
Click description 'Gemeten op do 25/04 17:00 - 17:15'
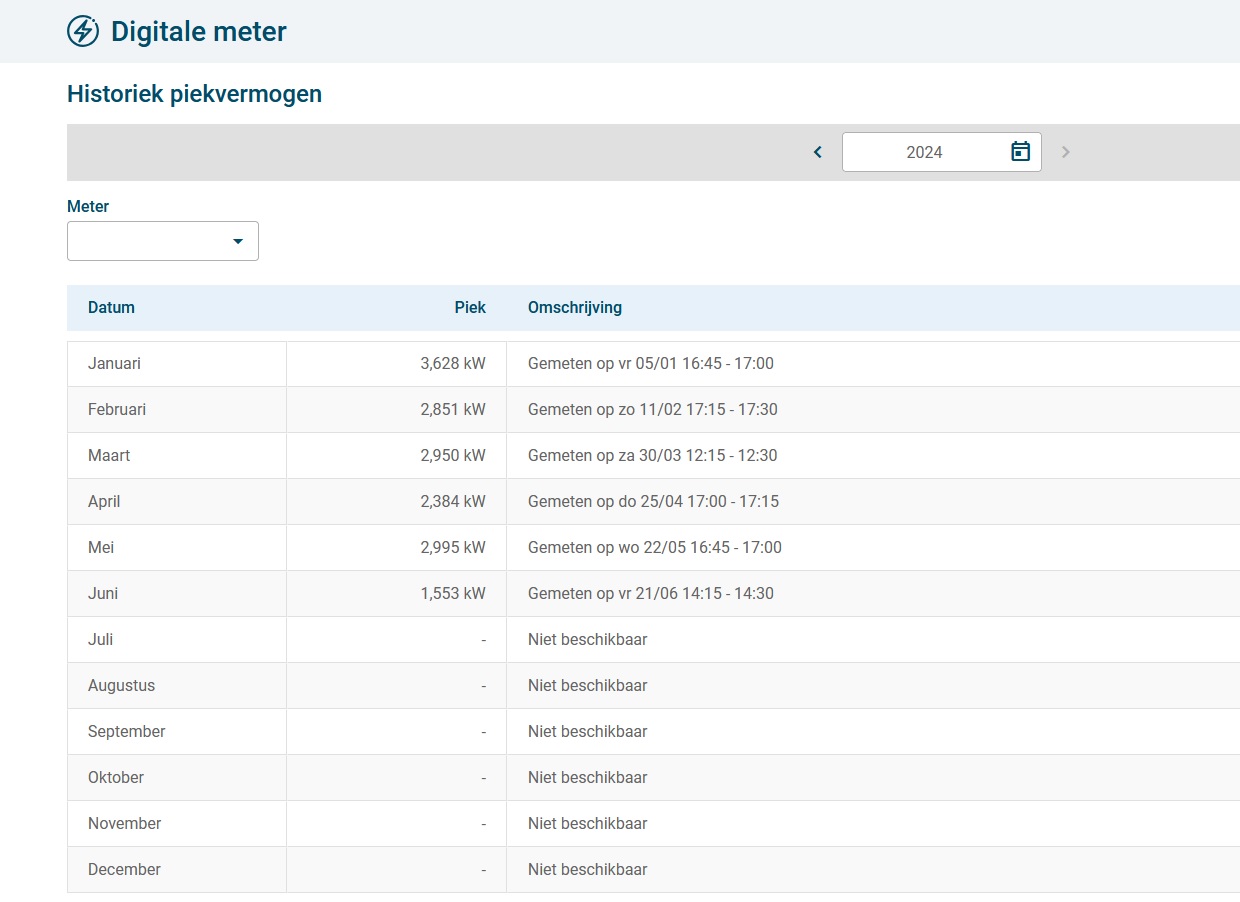[654, 502]
